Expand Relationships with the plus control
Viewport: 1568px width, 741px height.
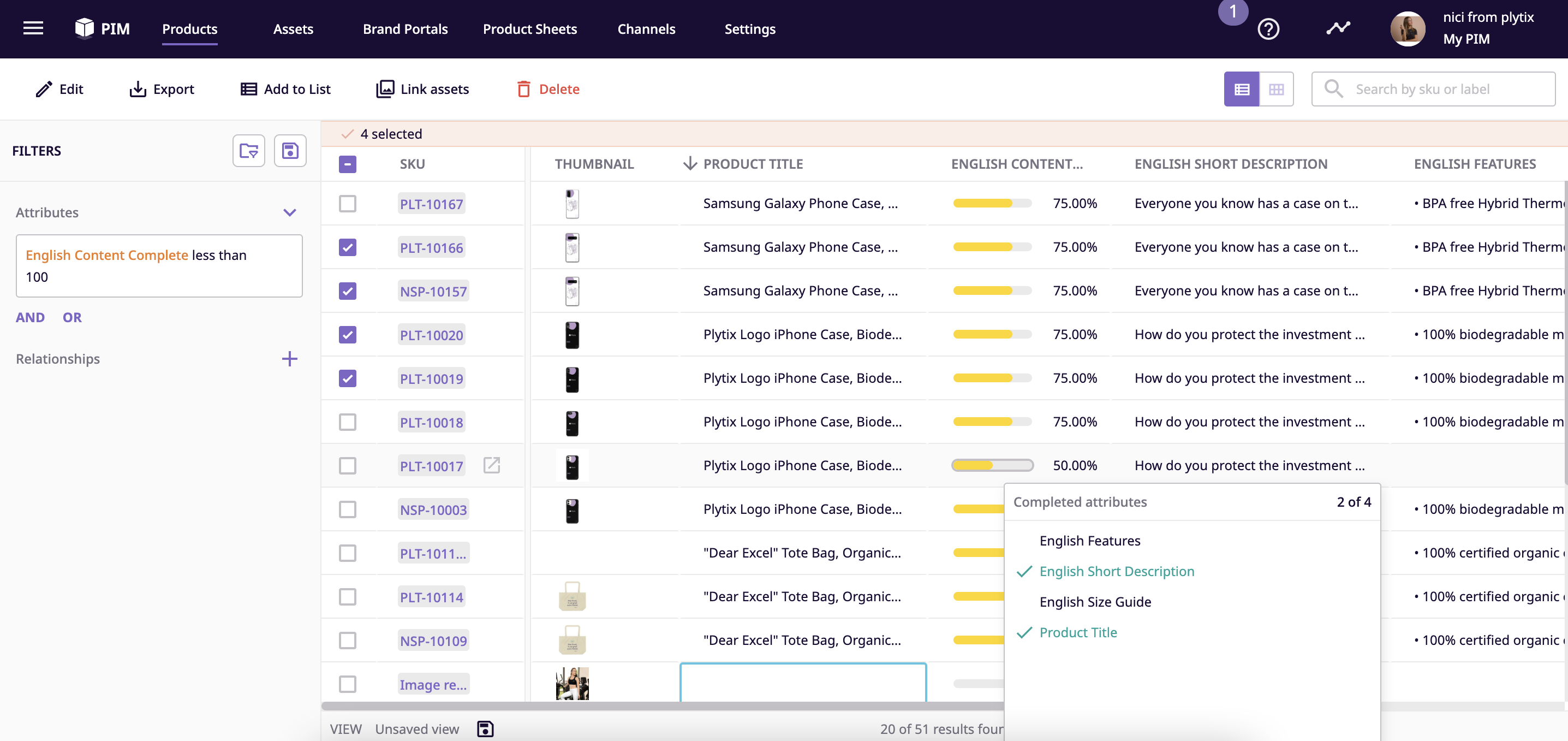coord(290,359)
